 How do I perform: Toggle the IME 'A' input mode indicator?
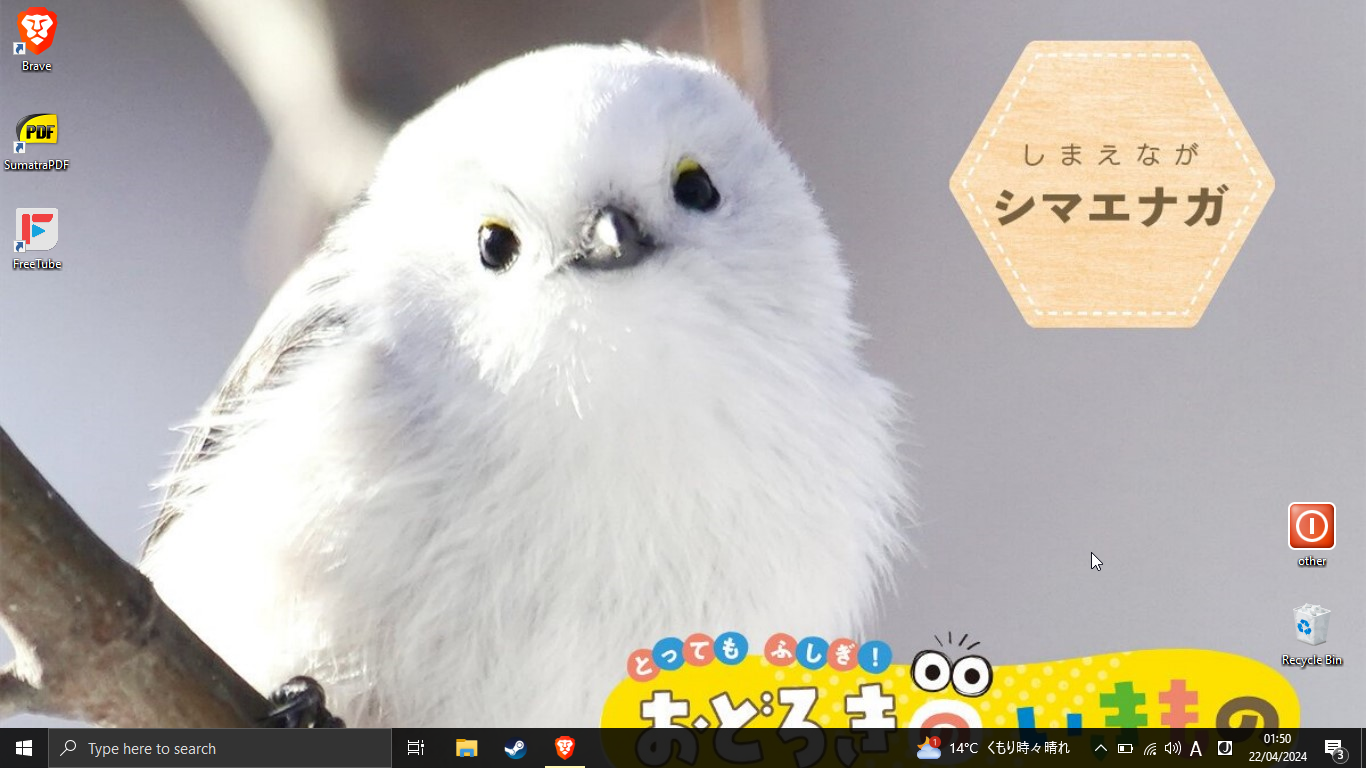(1196, 748)
